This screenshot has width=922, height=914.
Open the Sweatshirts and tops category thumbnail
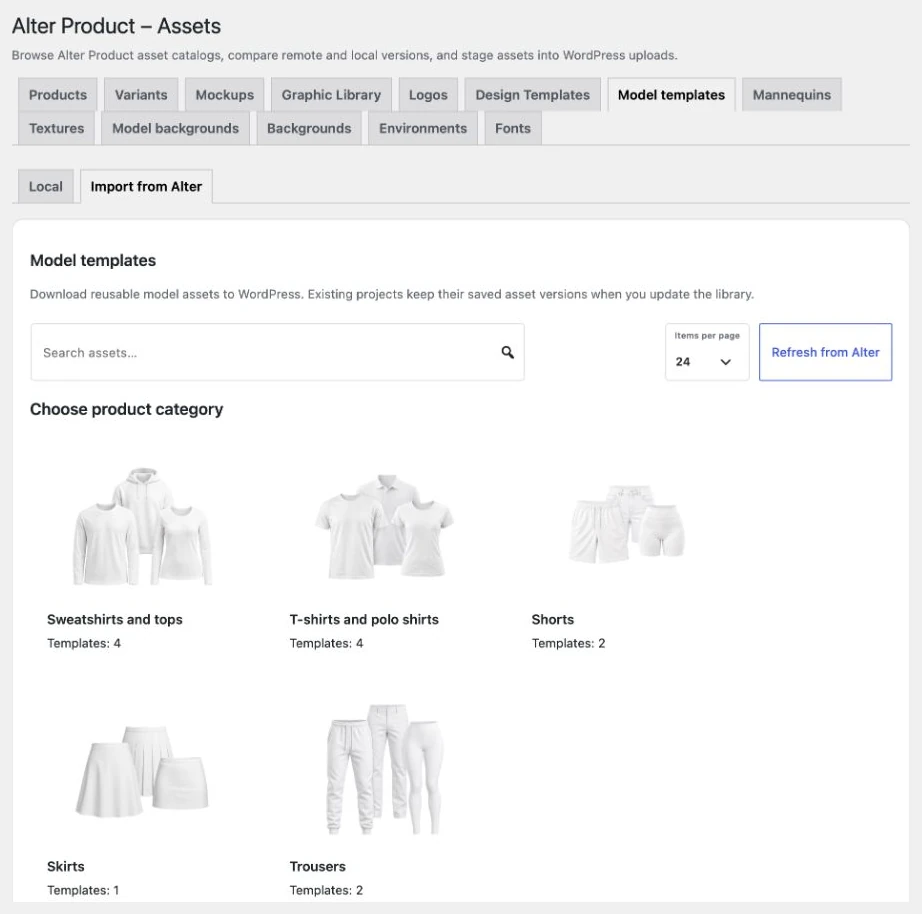click(142, 526)
